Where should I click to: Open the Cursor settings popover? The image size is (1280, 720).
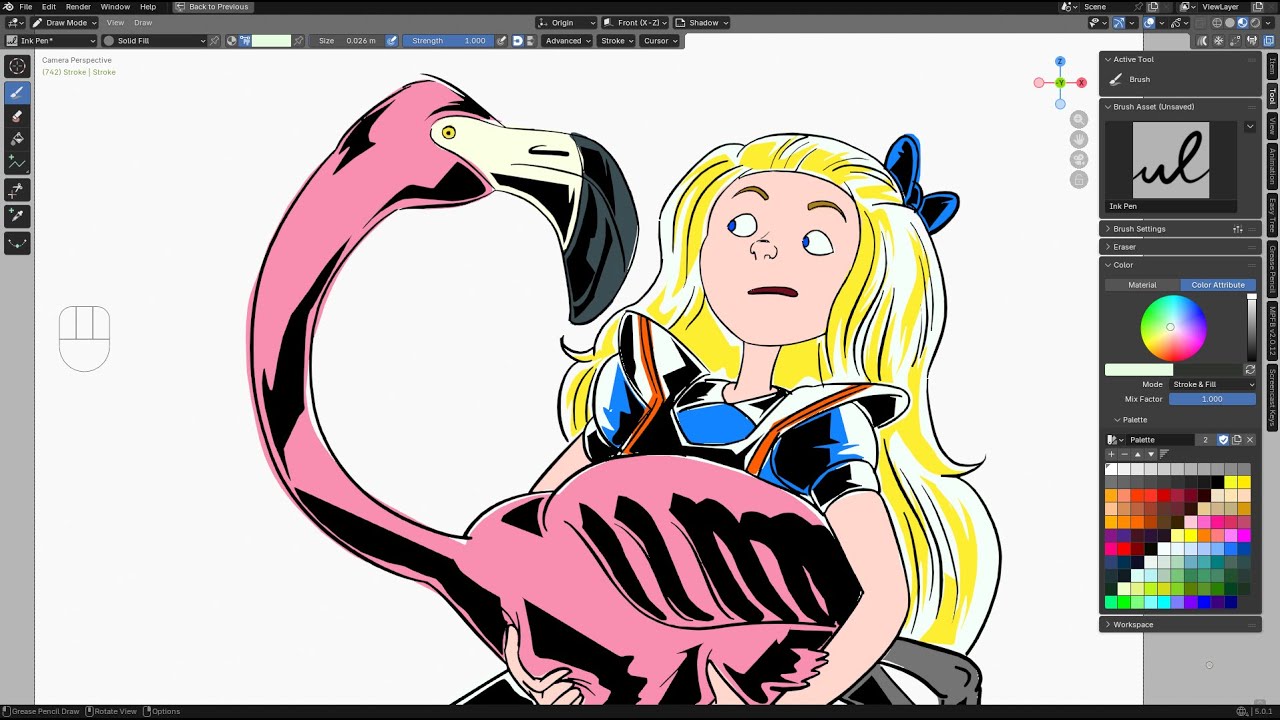[x=660, y=41]
